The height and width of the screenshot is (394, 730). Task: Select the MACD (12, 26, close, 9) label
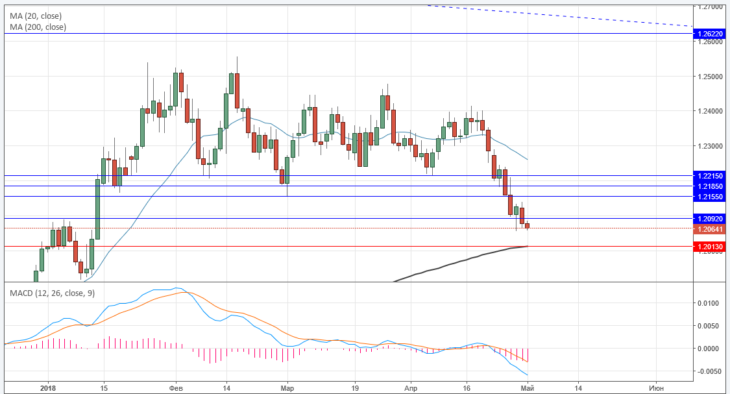tap(52, 293)
